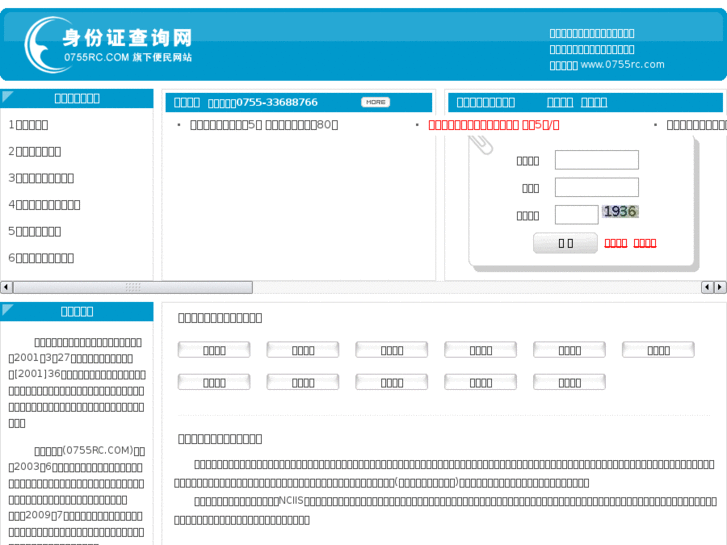Image resolution: width=727 pixels, height=545 pixels.
Task: Open the marquee notice mentioning 80
Action: 264,125
